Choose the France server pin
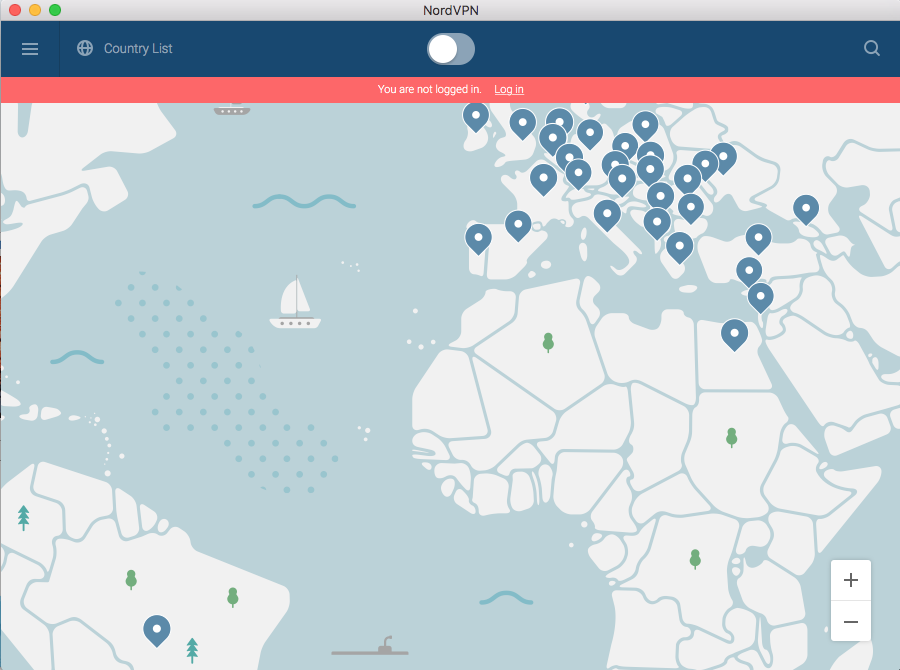Viewport: 900px width, 670px height. [x=543, y=178]
